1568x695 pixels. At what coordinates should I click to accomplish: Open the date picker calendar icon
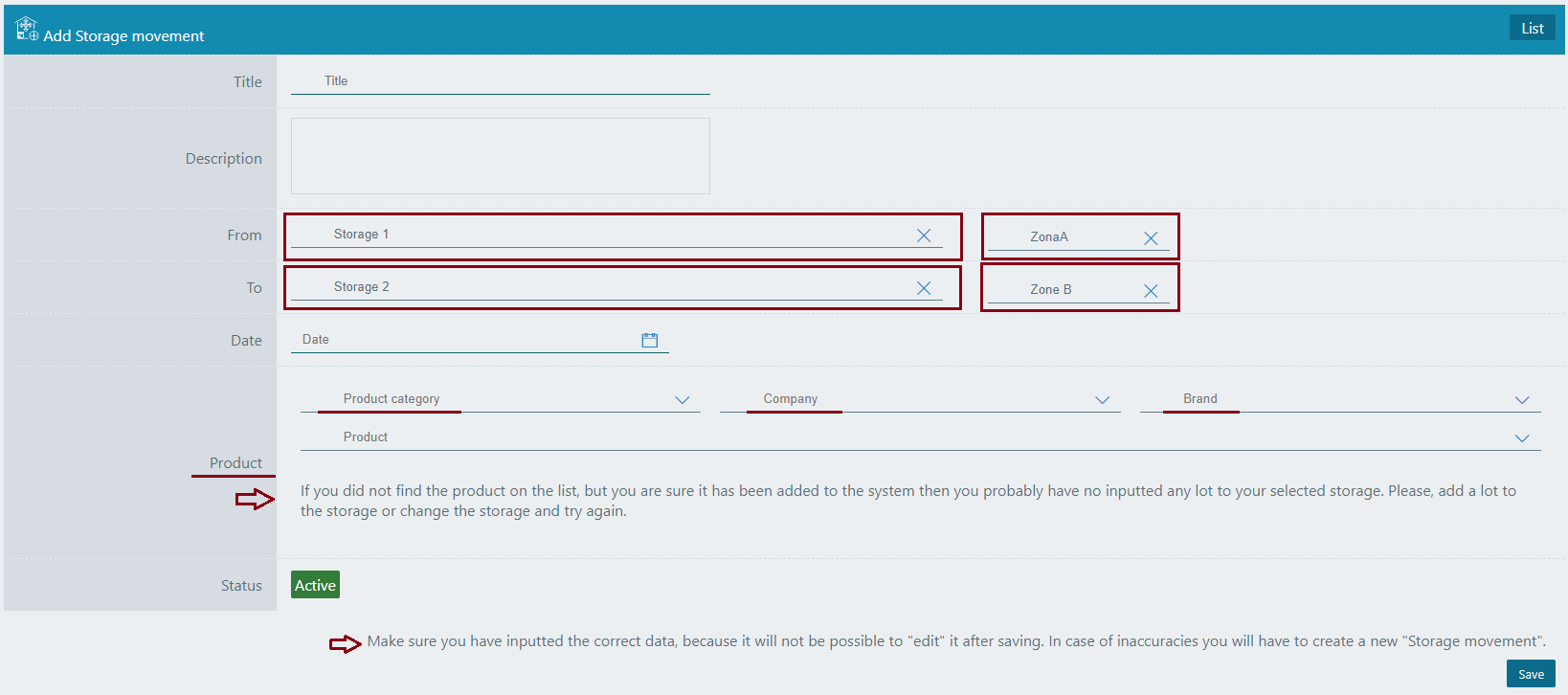point(650,340)
